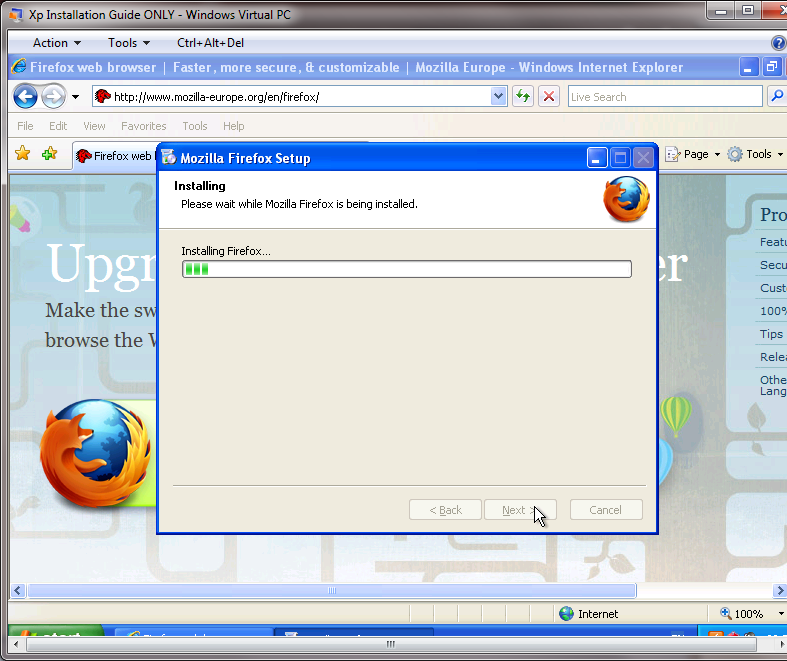Click the Installing Firefox progress bar
Screen dimensions: 787x661
click(407, 269)
